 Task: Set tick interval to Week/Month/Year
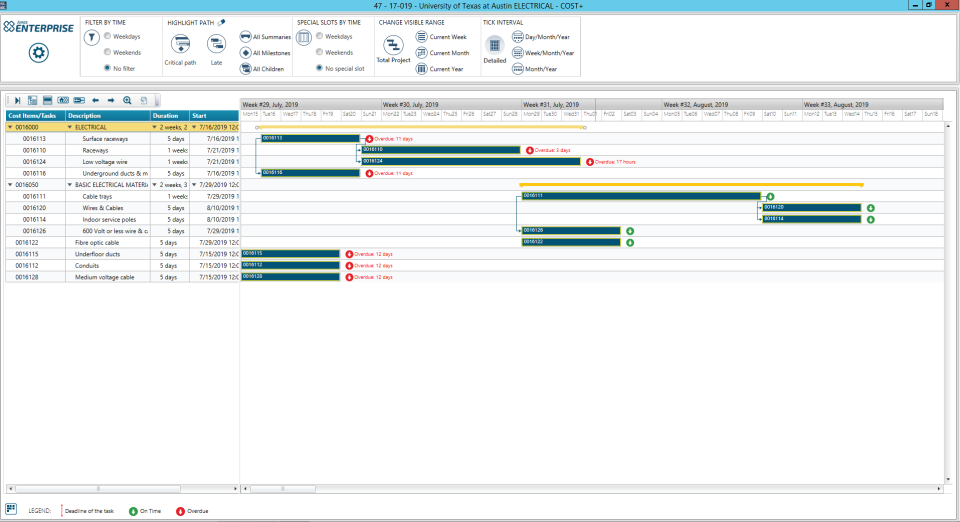543,53
